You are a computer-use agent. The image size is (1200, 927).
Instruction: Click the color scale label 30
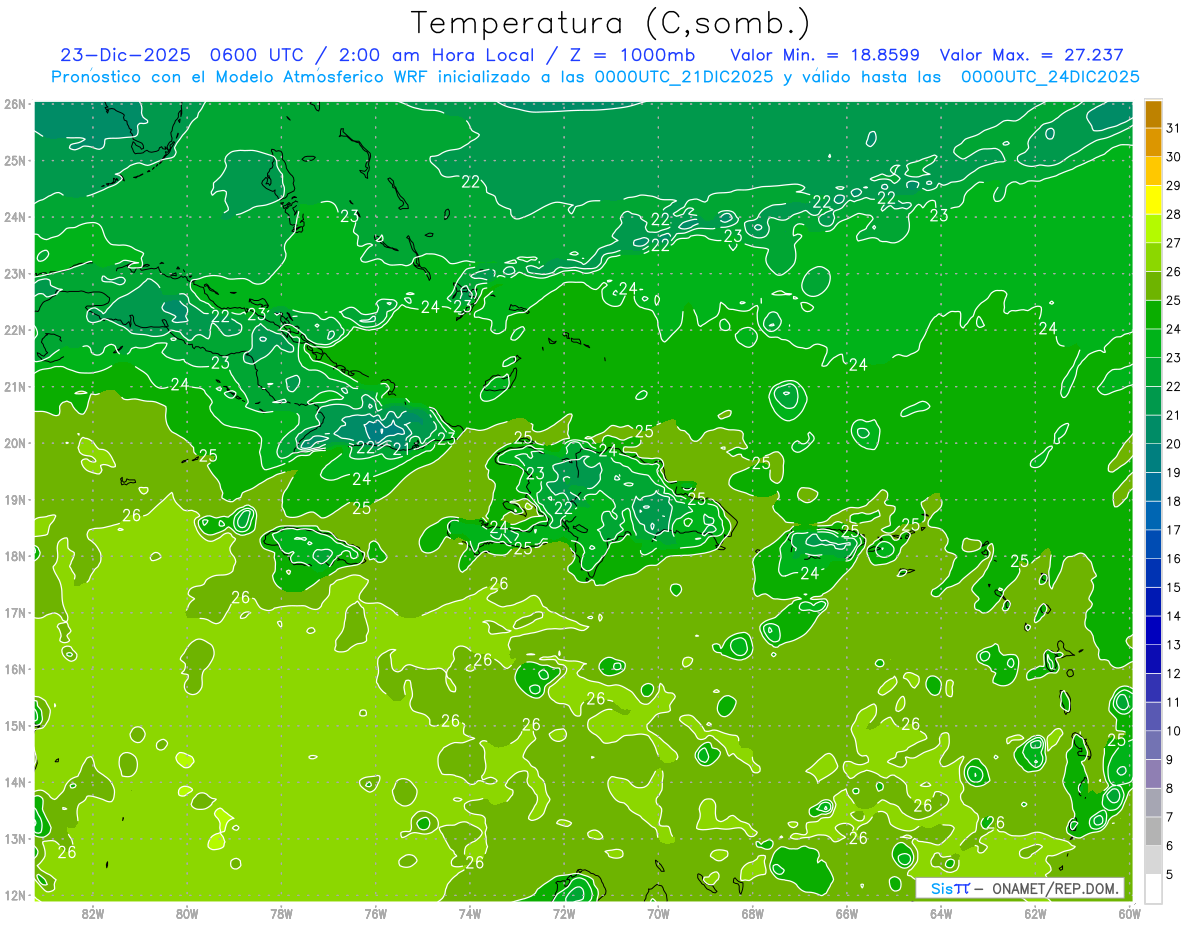coord(1173,156)
